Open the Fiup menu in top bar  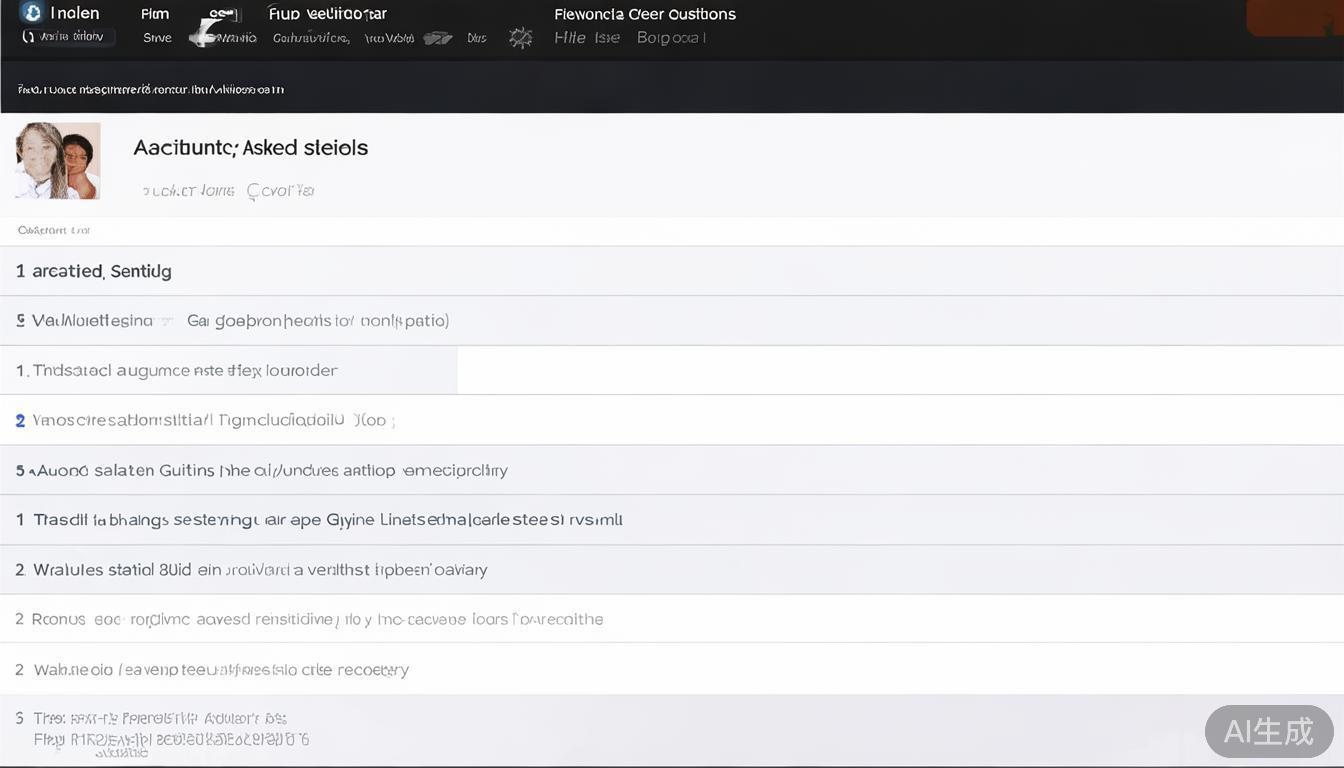[327, 14]
